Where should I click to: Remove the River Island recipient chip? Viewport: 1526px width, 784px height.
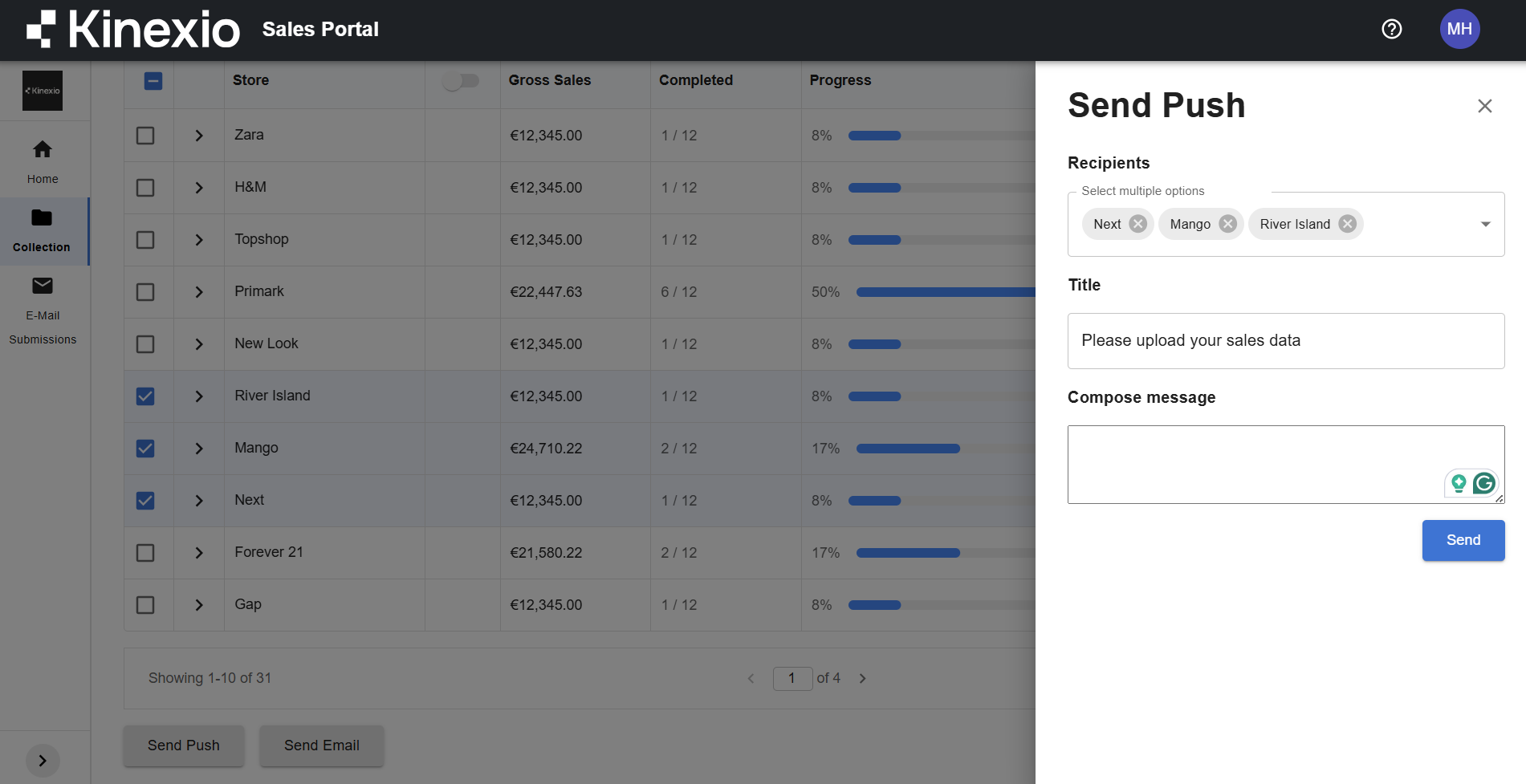tap(1347, 224)
